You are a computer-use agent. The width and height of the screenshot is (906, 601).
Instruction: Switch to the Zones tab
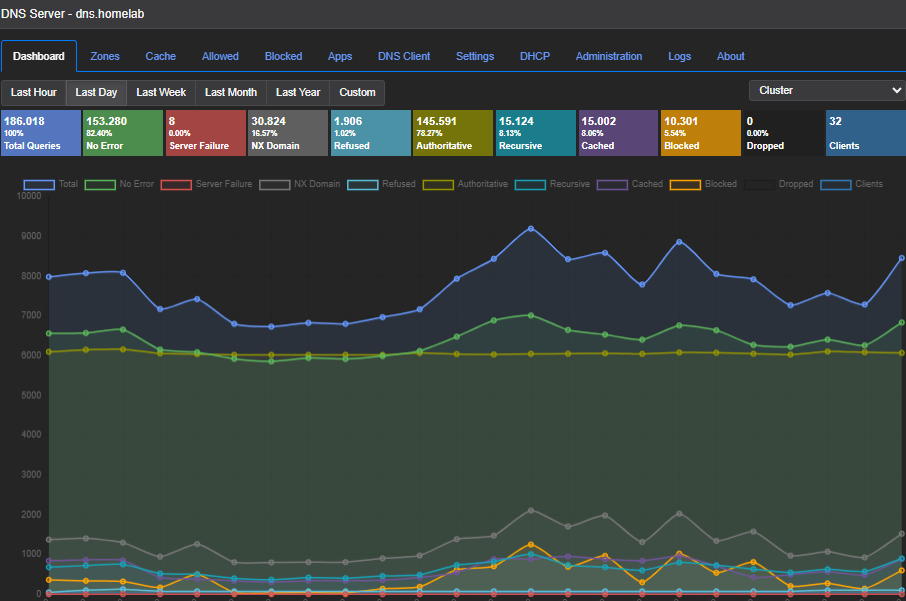[105, 56]
